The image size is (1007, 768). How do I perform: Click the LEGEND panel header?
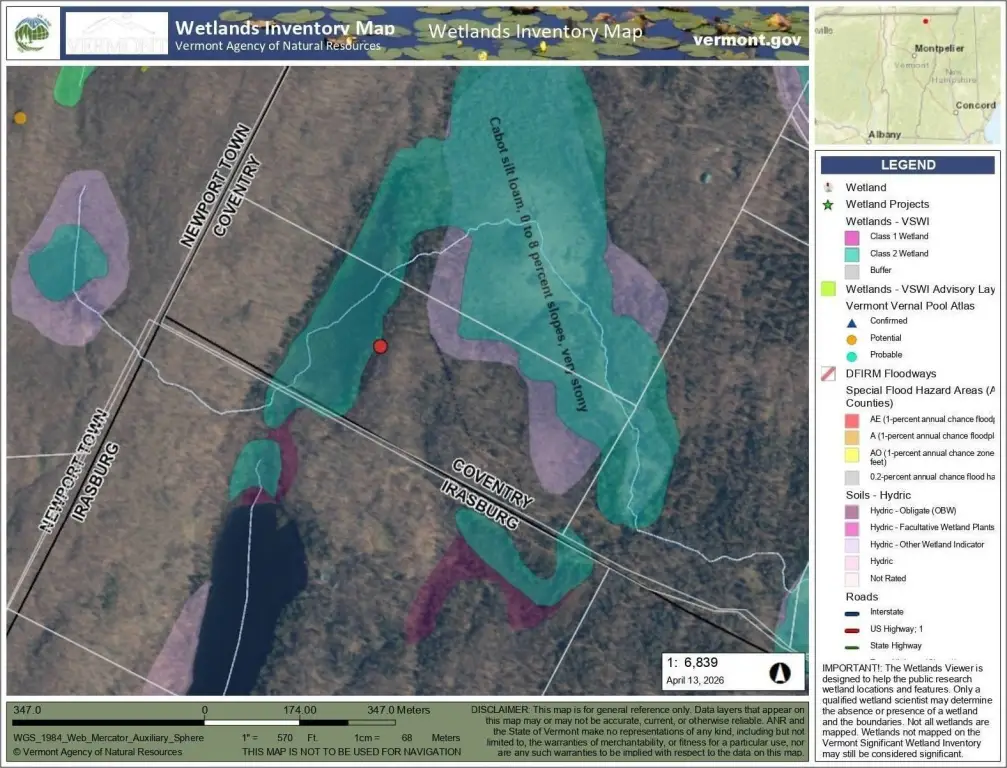tap(907, 165)
